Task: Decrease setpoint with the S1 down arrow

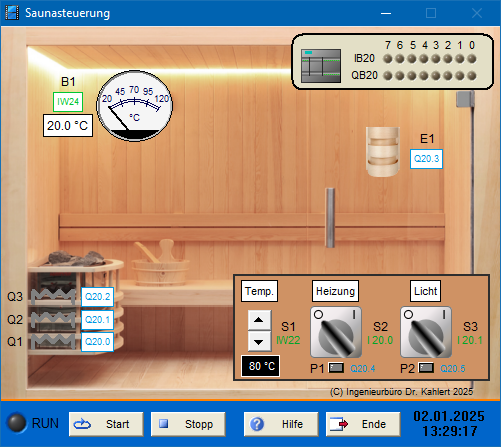Action: [259, 341]
